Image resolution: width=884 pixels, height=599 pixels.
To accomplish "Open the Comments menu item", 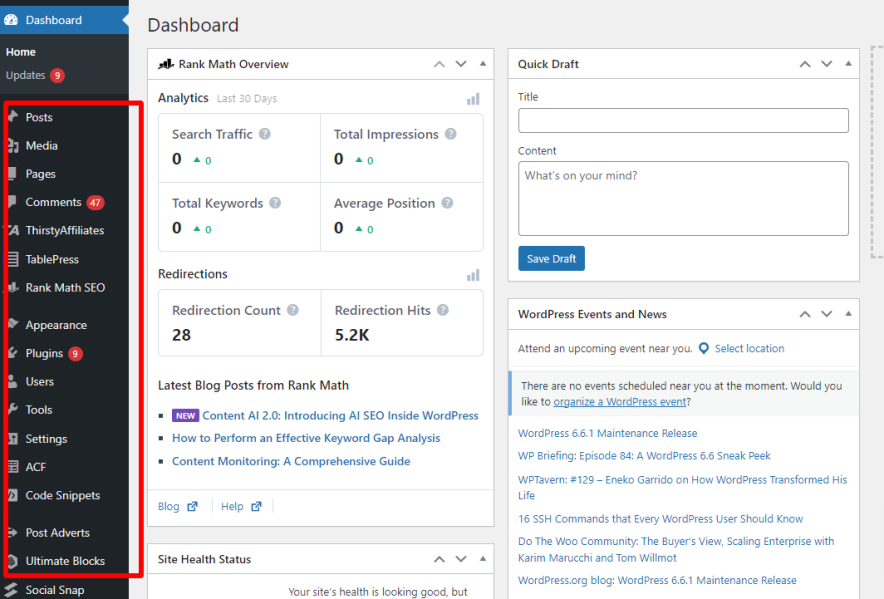I will (x=53, y=202).
